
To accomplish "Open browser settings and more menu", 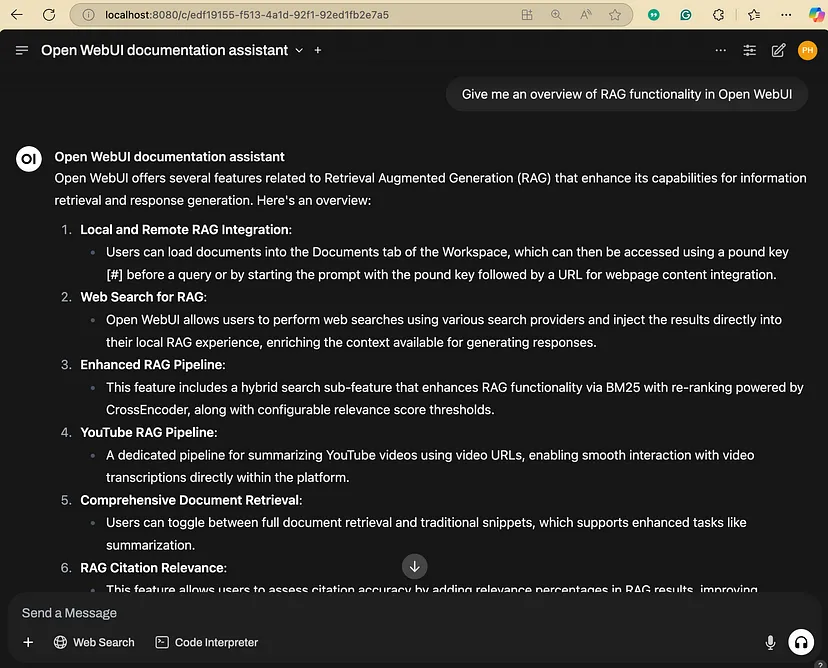I will pyautogui.click(x=786, y=15).
